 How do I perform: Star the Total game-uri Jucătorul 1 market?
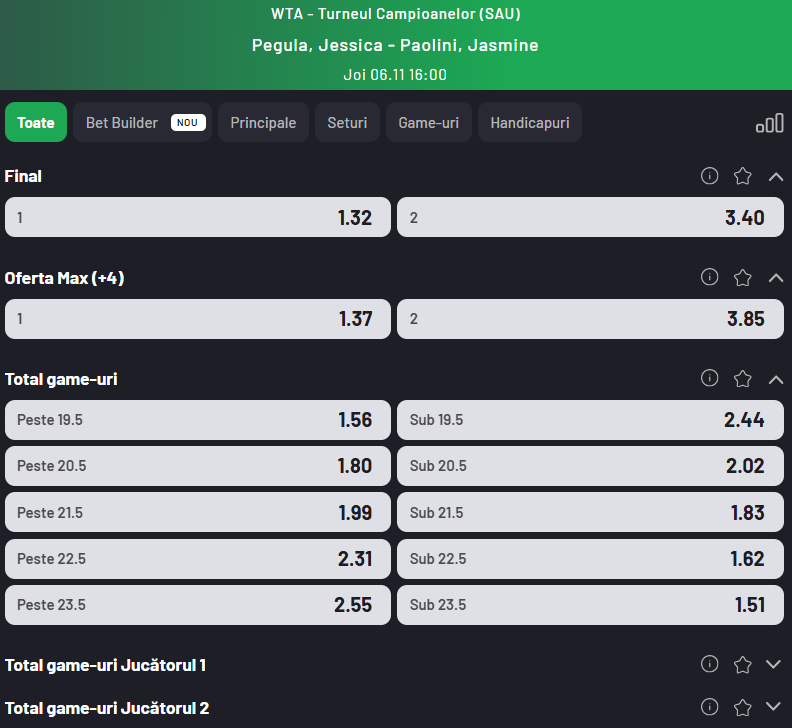(x=742, y=664)
